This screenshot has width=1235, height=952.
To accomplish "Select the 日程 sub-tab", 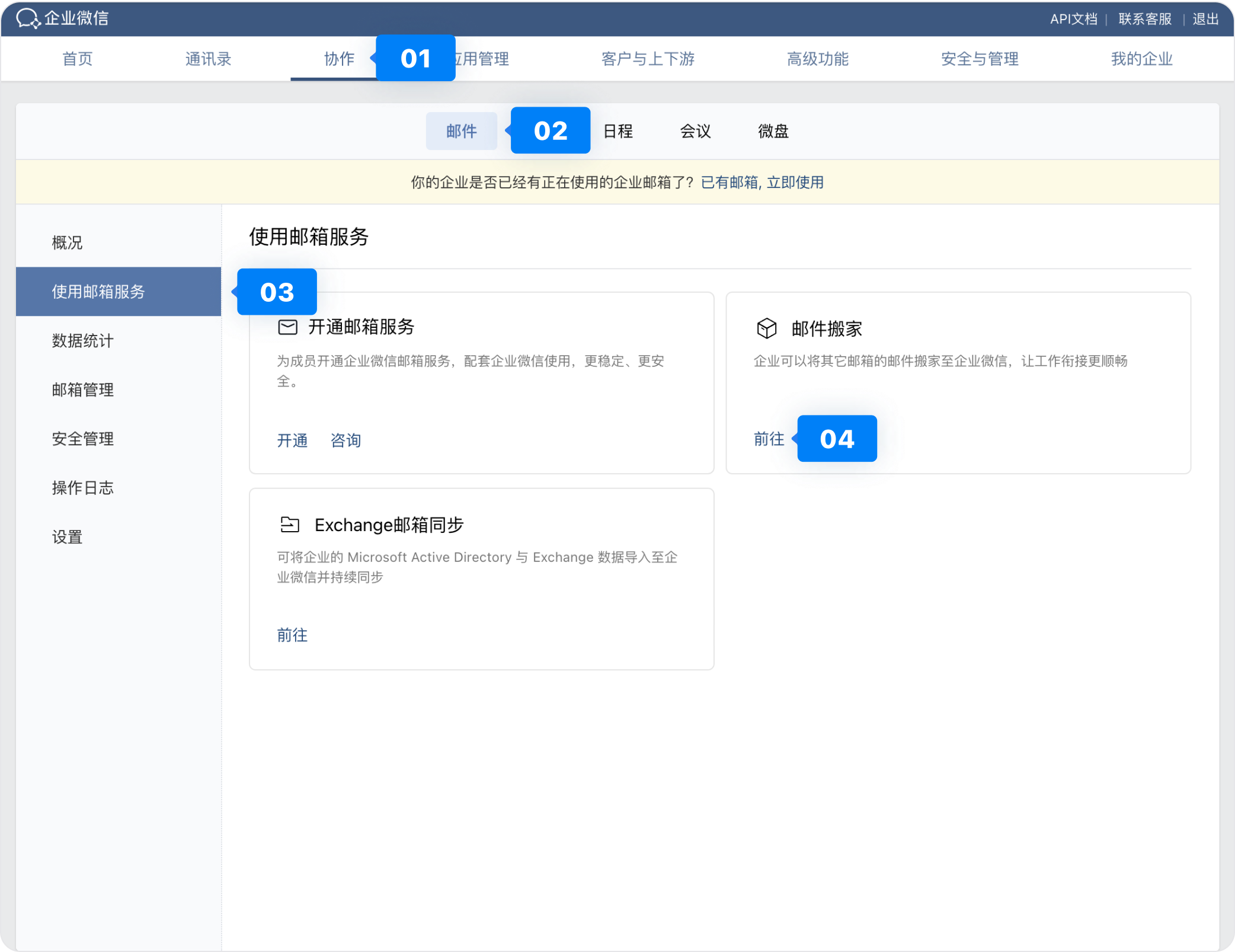I will click(617, 131).
